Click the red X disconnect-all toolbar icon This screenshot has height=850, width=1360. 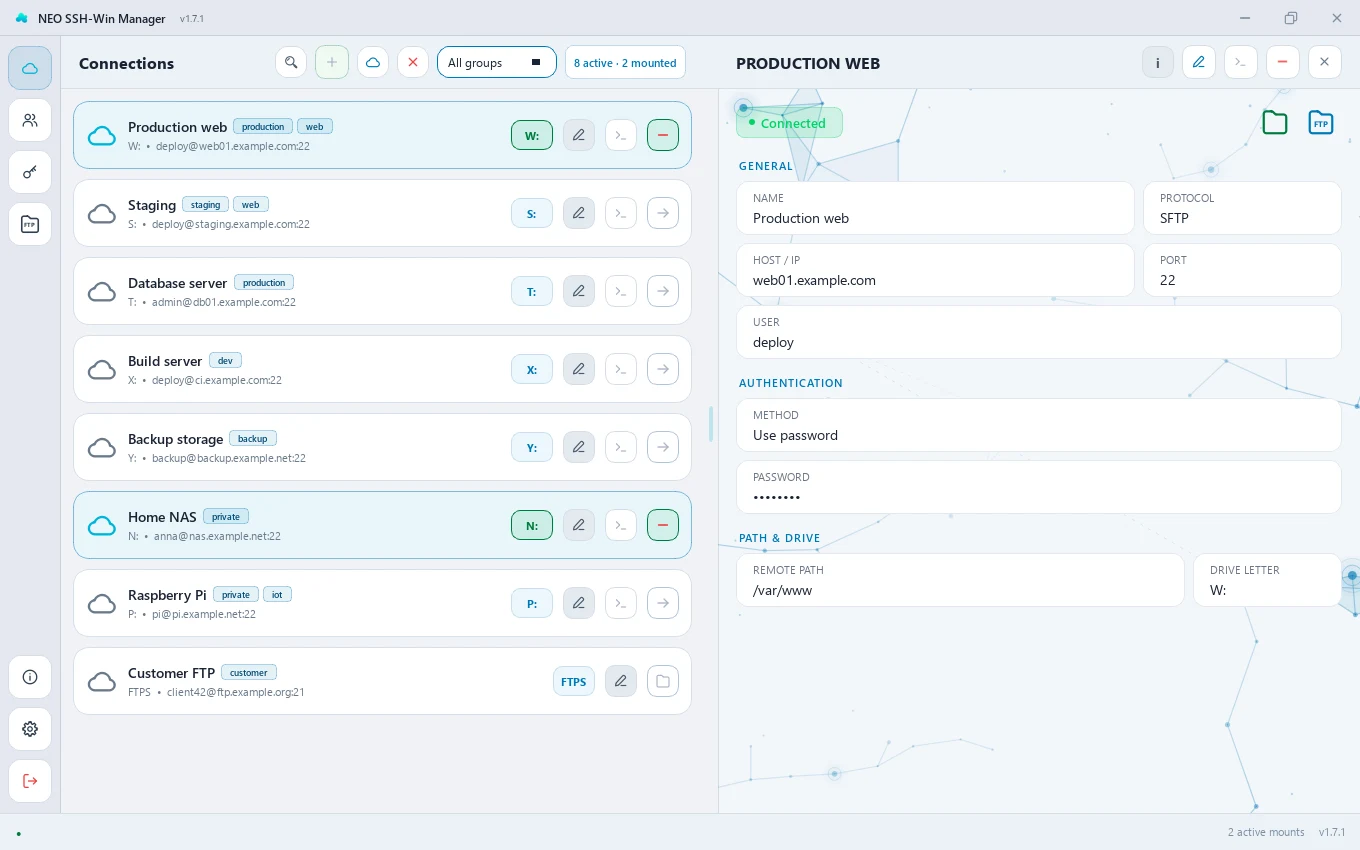(x=413, y=62)
